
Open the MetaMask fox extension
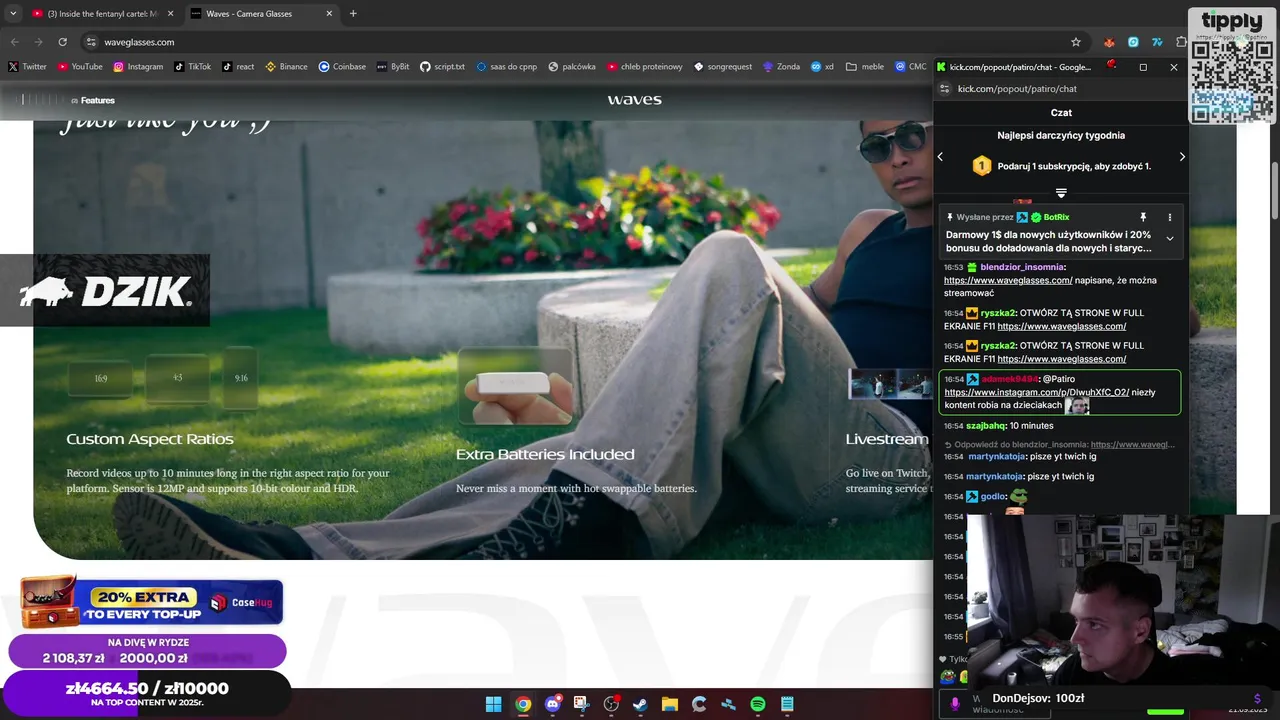[x=1109, y=42]
